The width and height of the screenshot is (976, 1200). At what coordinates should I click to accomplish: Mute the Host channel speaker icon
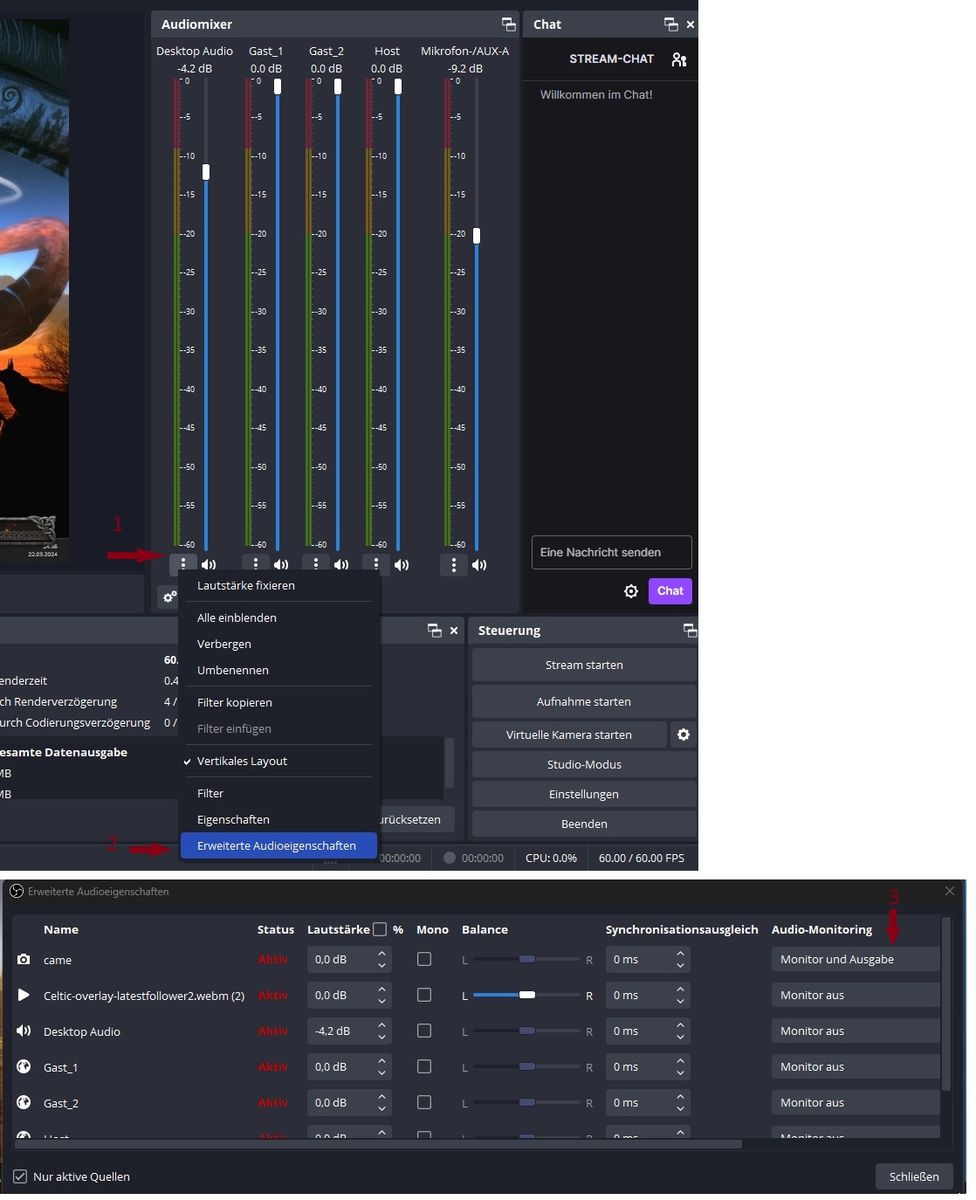click(401, 565)
